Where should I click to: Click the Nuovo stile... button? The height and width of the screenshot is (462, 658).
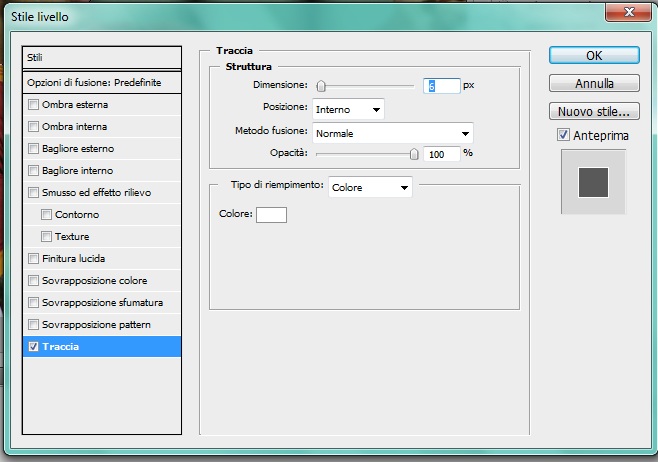(593, 111)
